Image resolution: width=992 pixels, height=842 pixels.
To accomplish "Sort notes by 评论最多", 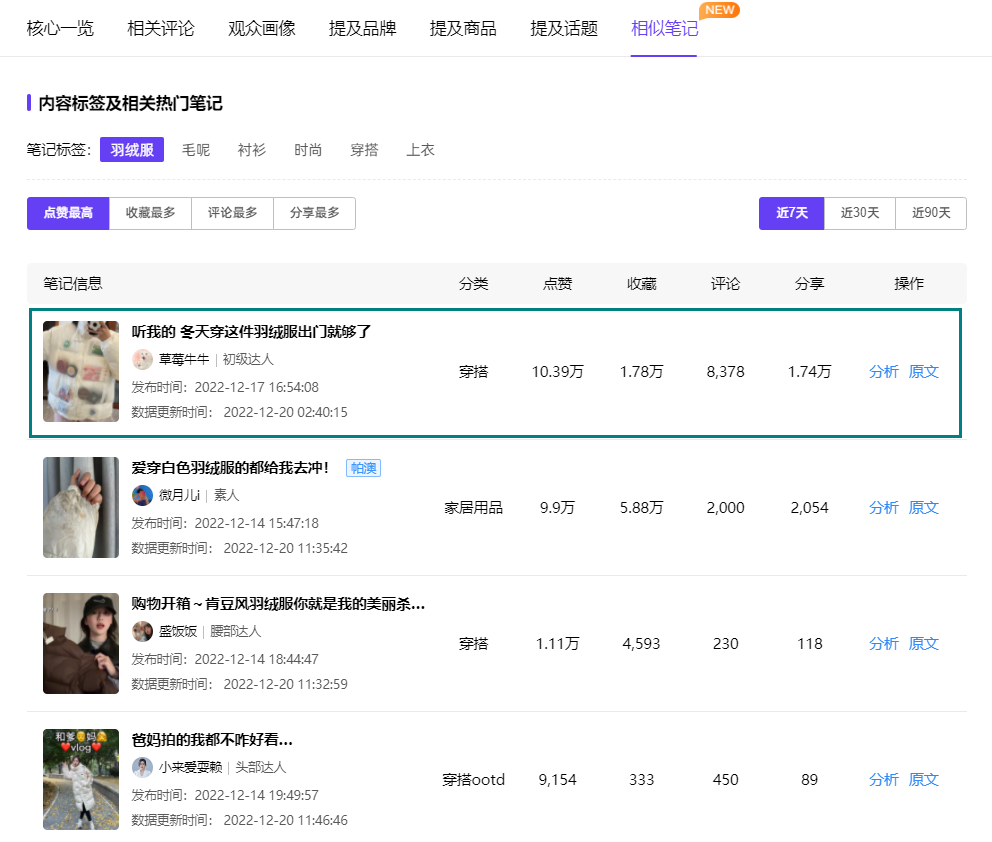I will pos(232,213).
